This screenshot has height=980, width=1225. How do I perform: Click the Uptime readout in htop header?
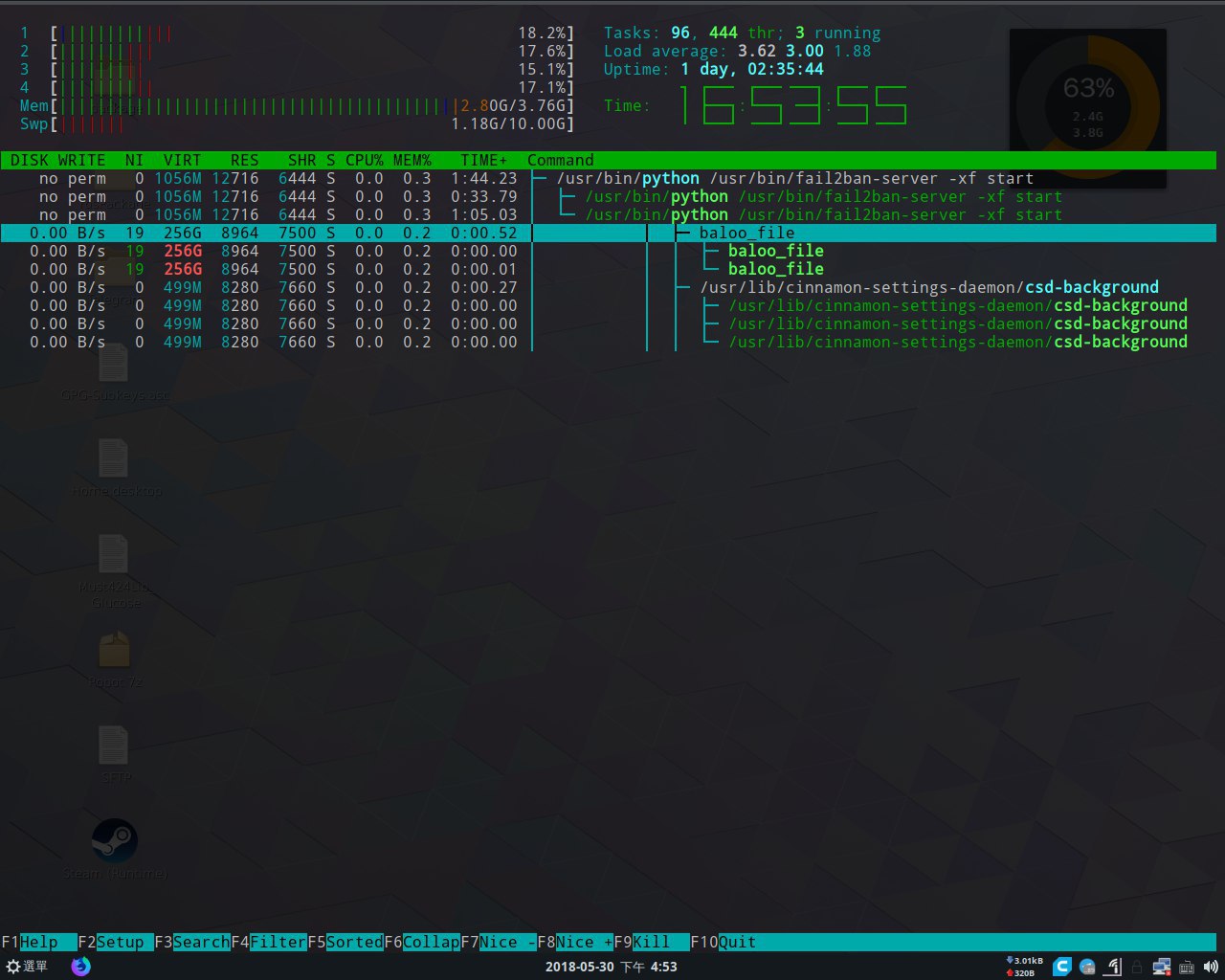click(x=714, y=69)
